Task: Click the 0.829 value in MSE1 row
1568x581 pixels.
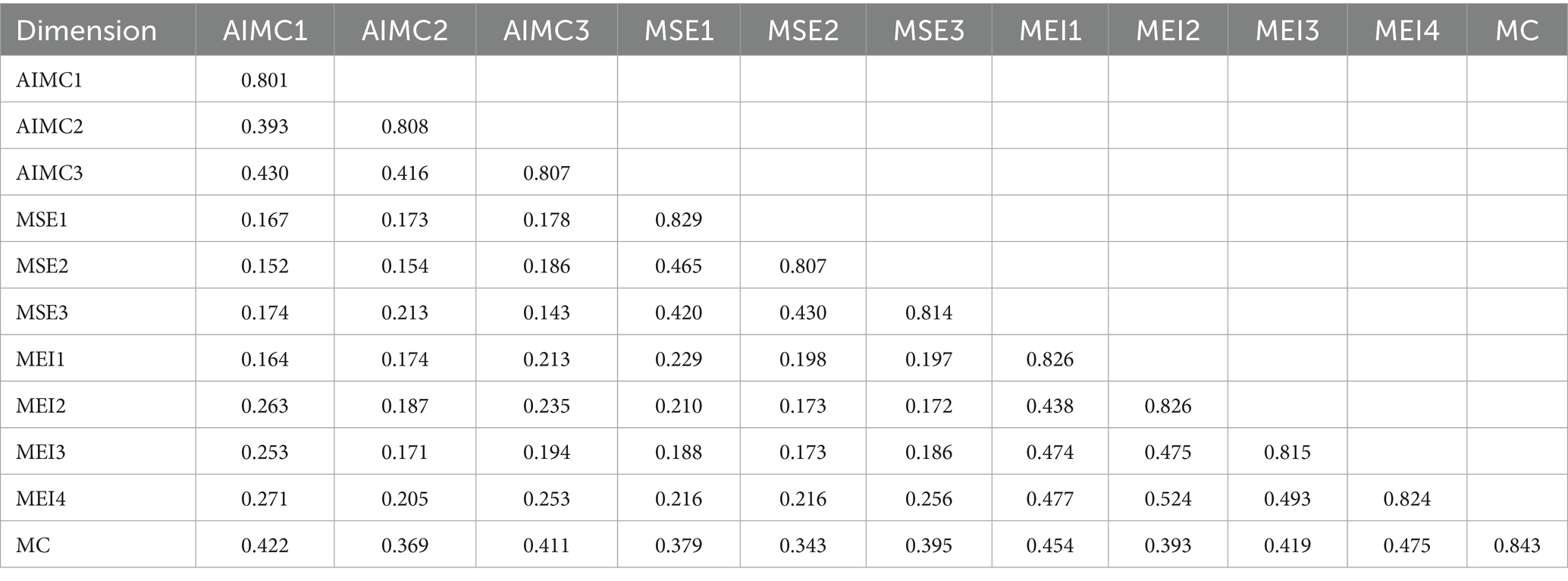Action: point(679,220)
